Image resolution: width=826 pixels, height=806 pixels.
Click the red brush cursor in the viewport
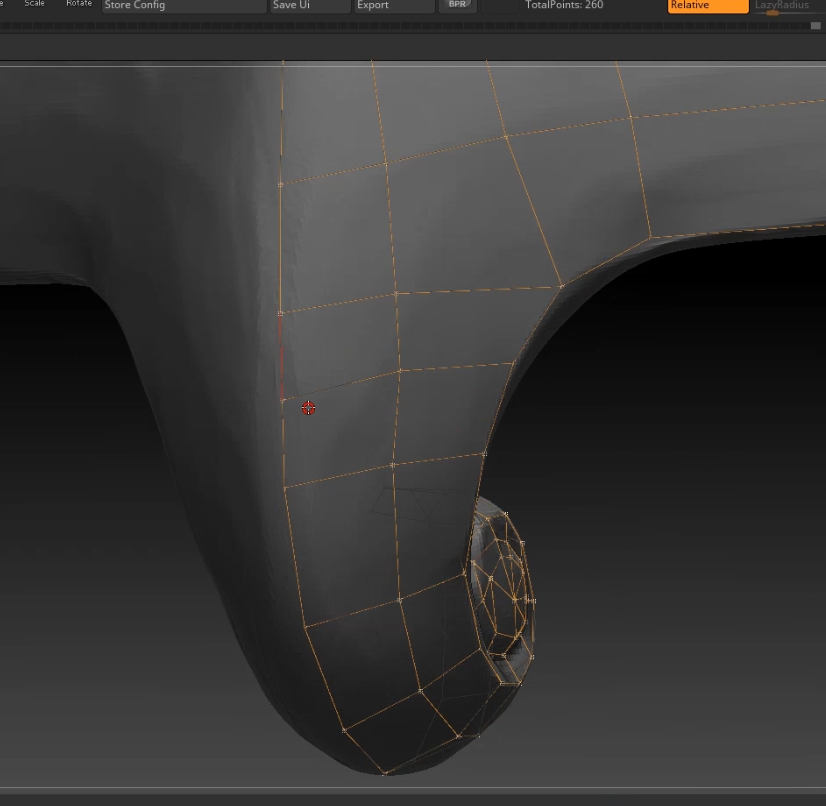pos(308,408)
